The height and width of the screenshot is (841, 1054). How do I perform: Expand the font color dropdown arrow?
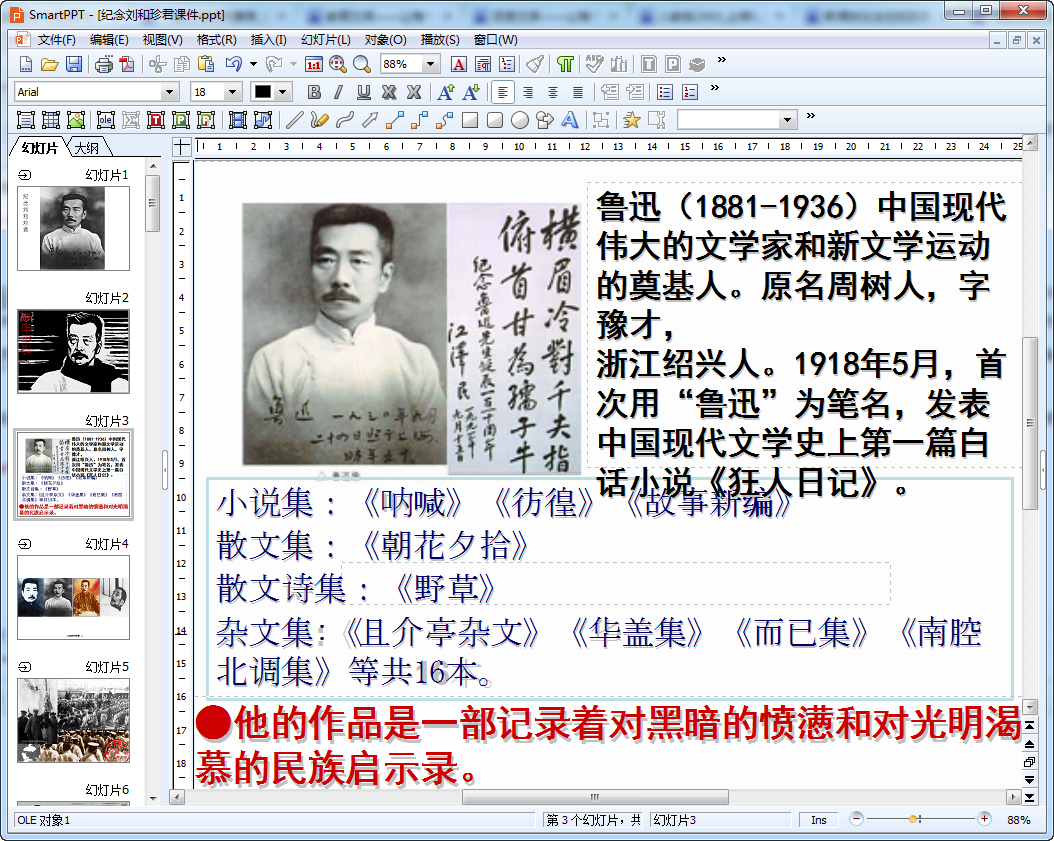pos(283,92)
